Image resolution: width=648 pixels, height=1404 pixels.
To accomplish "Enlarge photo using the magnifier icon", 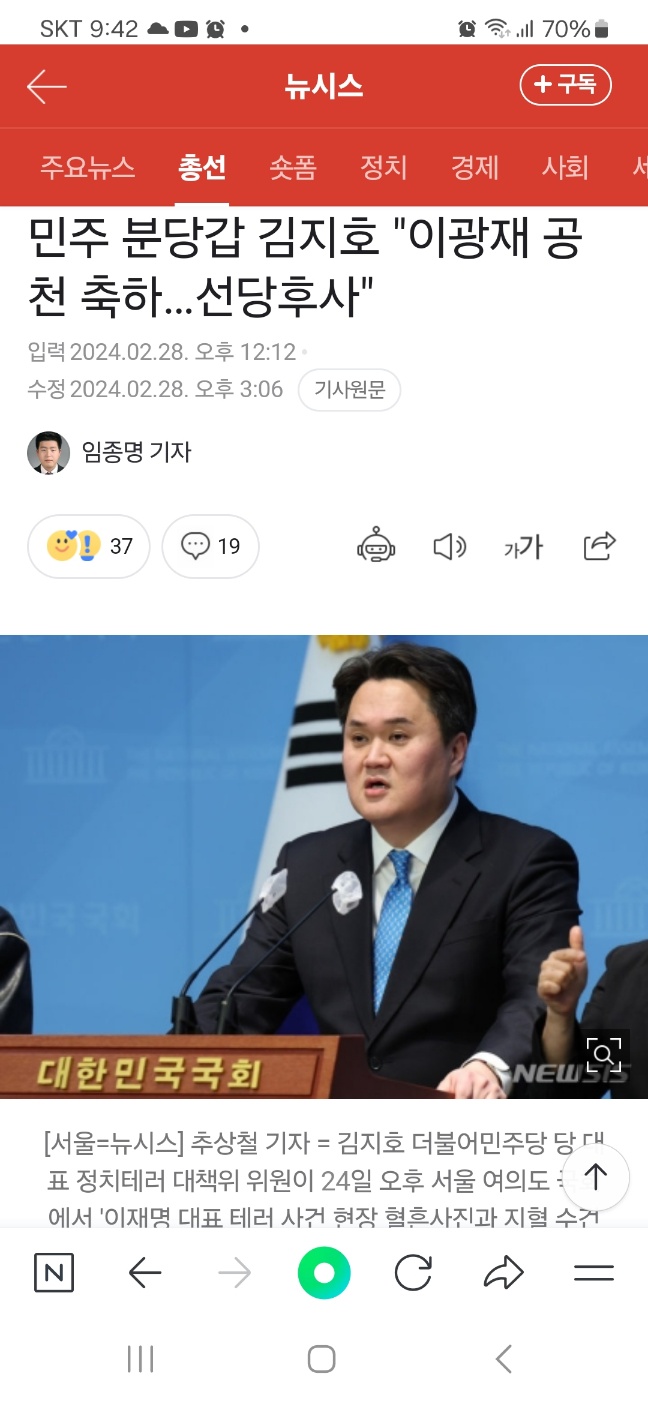I will [x=604, y=1053].
